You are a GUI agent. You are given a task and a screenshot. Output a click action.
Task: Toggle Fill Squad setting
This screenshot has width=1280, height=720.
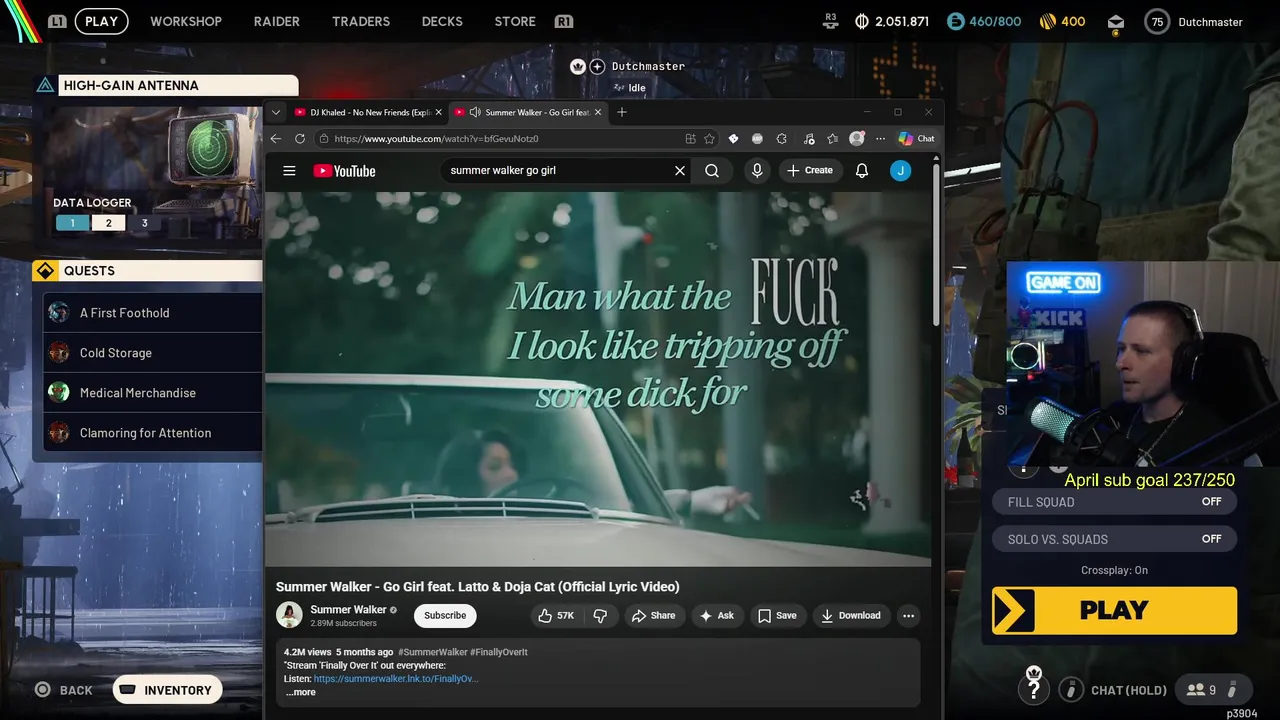[x=1115, y=502]
